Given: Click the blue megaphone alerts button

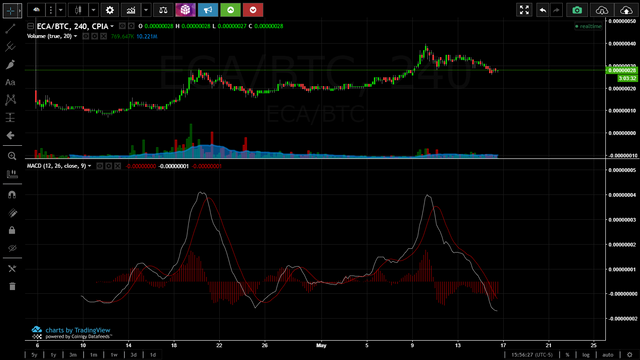Looking at the screenshot, I should [x=208, y=10].
